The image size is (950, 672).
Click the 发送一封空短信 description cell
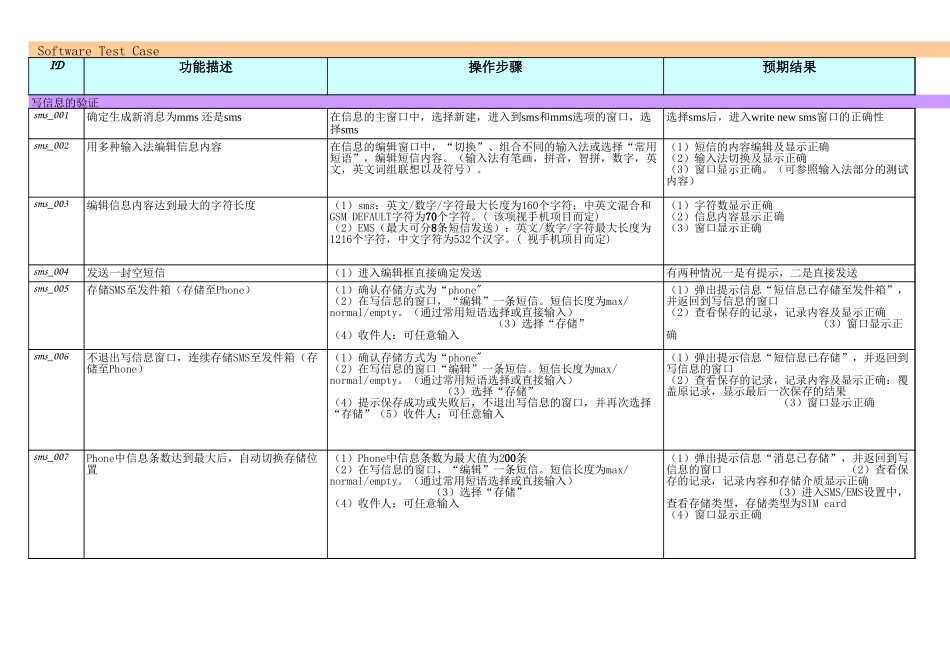(x=126, y=273)
